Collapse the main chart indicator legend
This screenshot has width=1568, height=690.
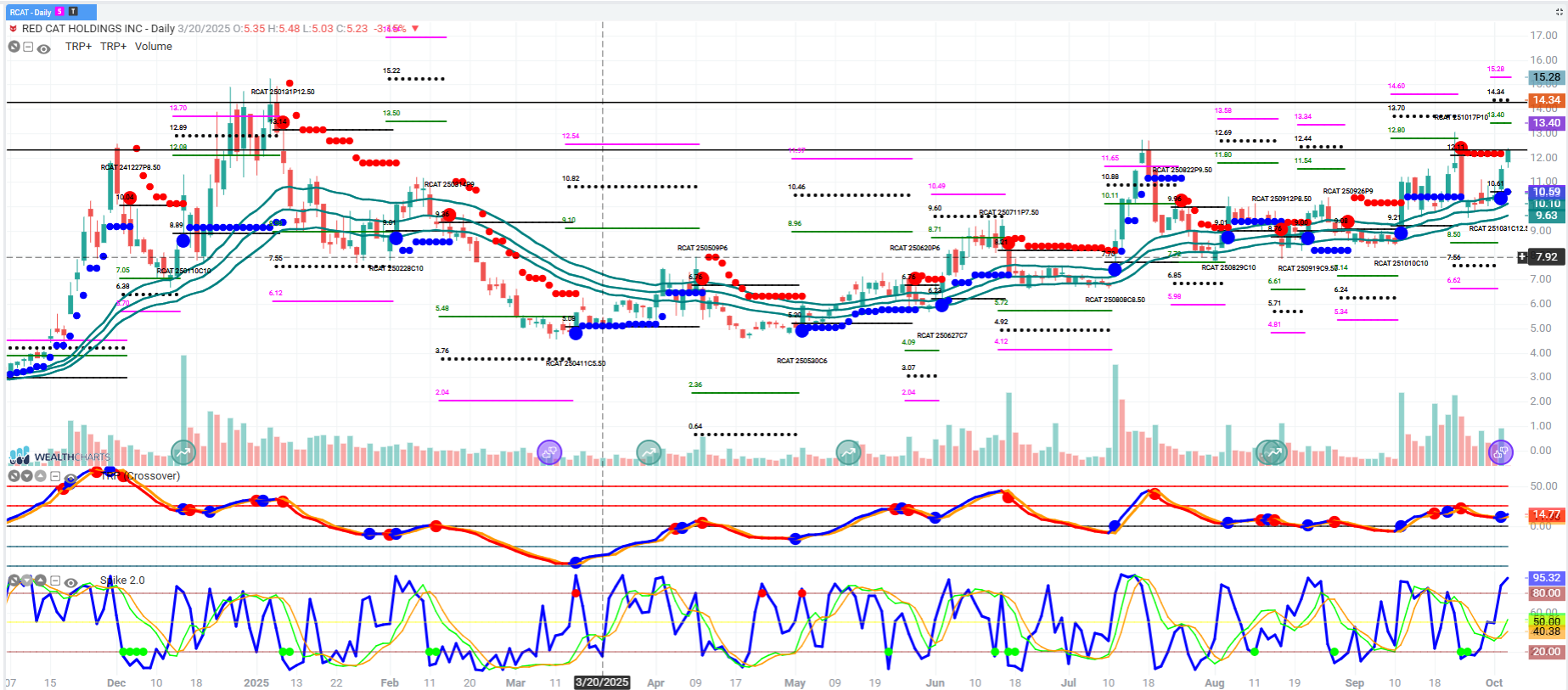tap(28, 47)
